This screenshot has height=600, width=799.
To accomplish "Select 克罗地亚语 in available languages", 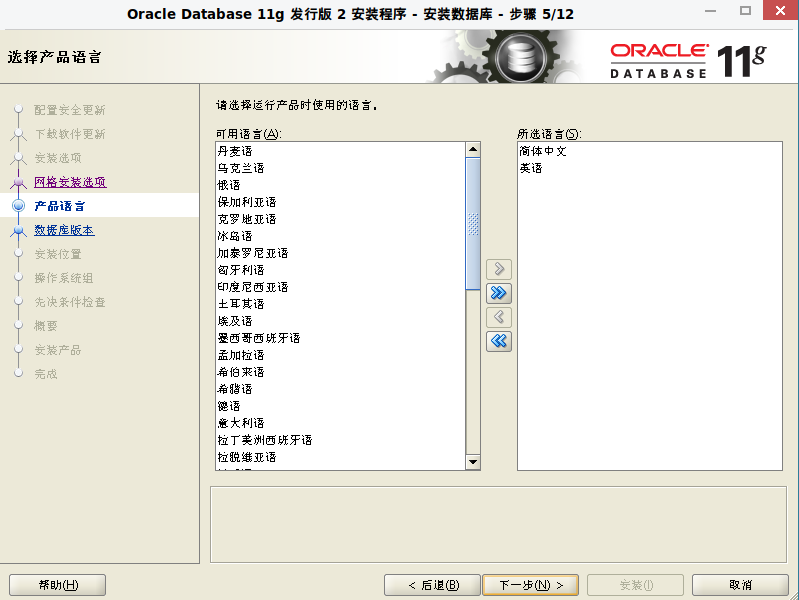I will [x=340, y=219].
